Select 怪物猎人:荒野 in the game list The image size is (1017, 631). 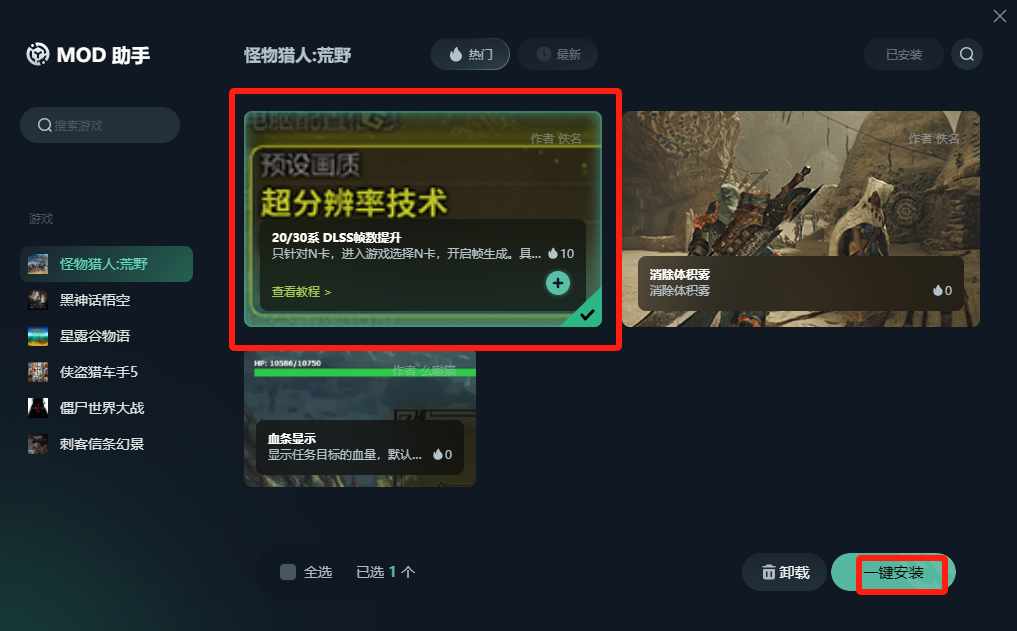coord(106,264)
